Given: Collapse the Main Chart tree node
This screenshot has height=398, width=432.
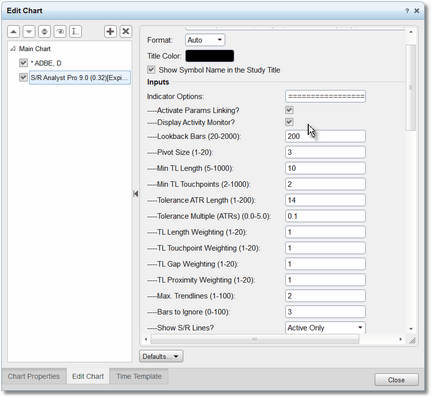Looking at the screenshot, I should coord(13,49).
